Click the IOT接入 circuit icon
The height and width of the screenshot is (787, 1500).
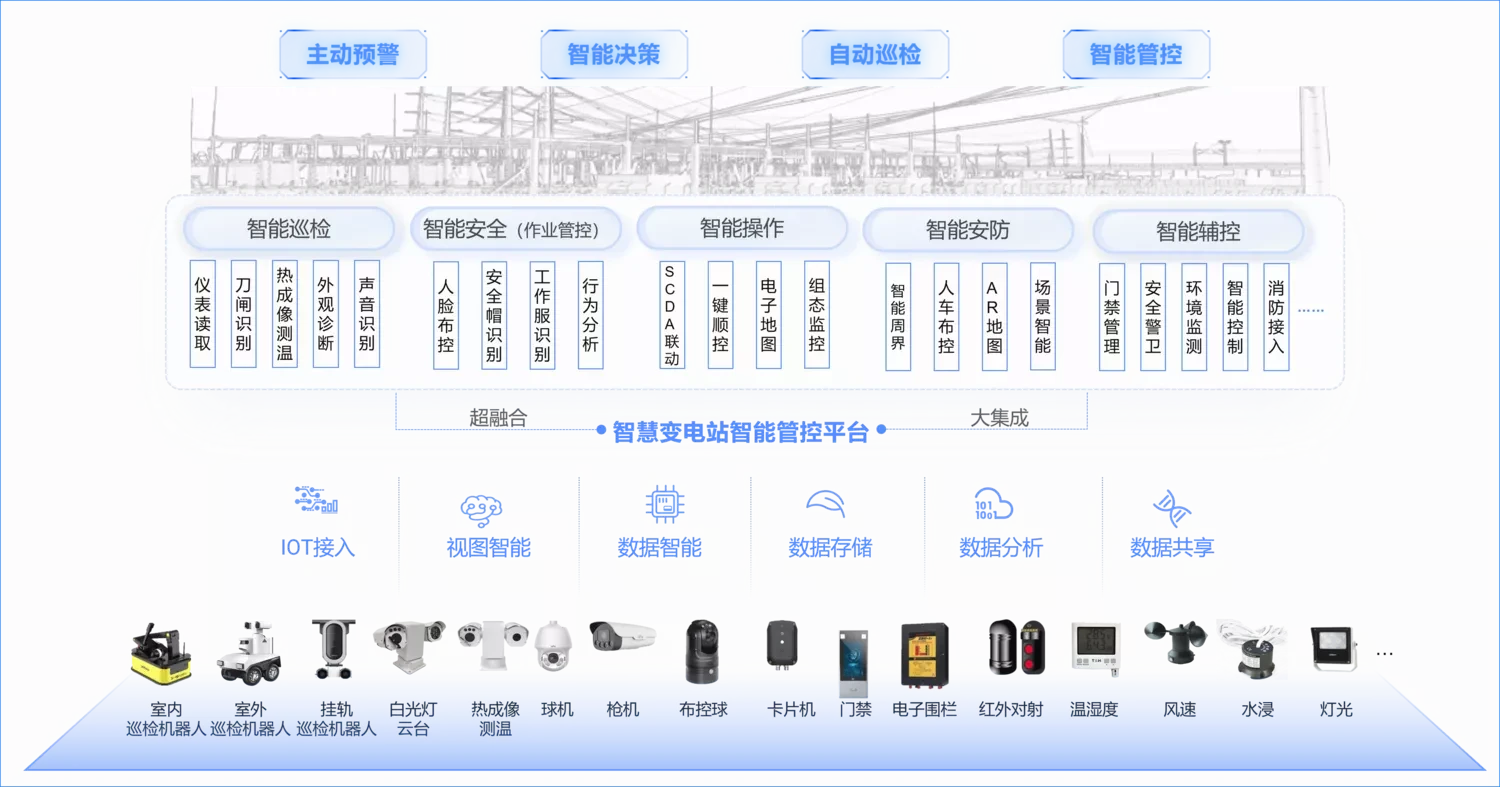tap(317, 501)
